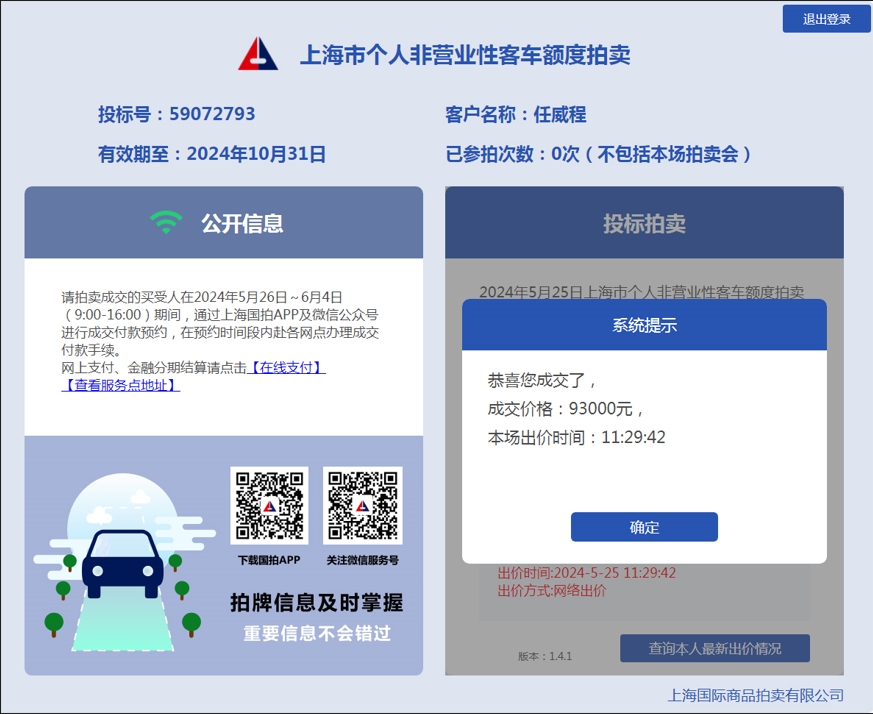This screenshot has height=714, width=873.
Task: Click the 退出登录 logout button
Action: pyautogui.click(x=826, y=19)
